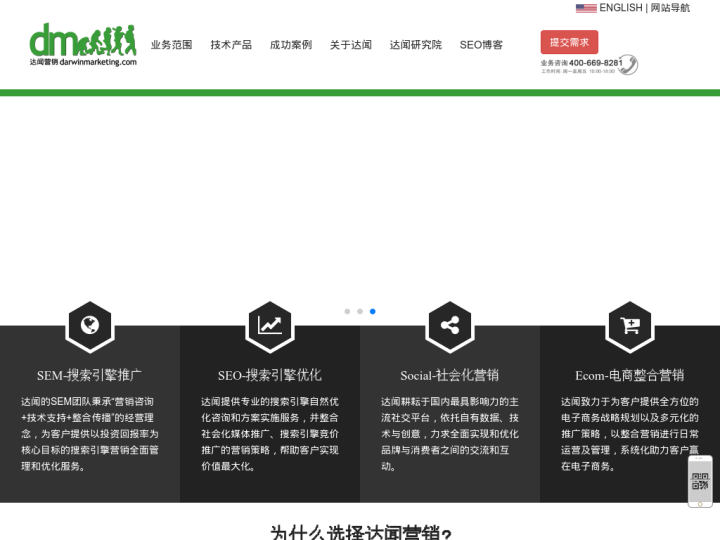Click the Ecom shopping cart hexagon icon
This screenshot has height=540, width=720.
[629, 325]
